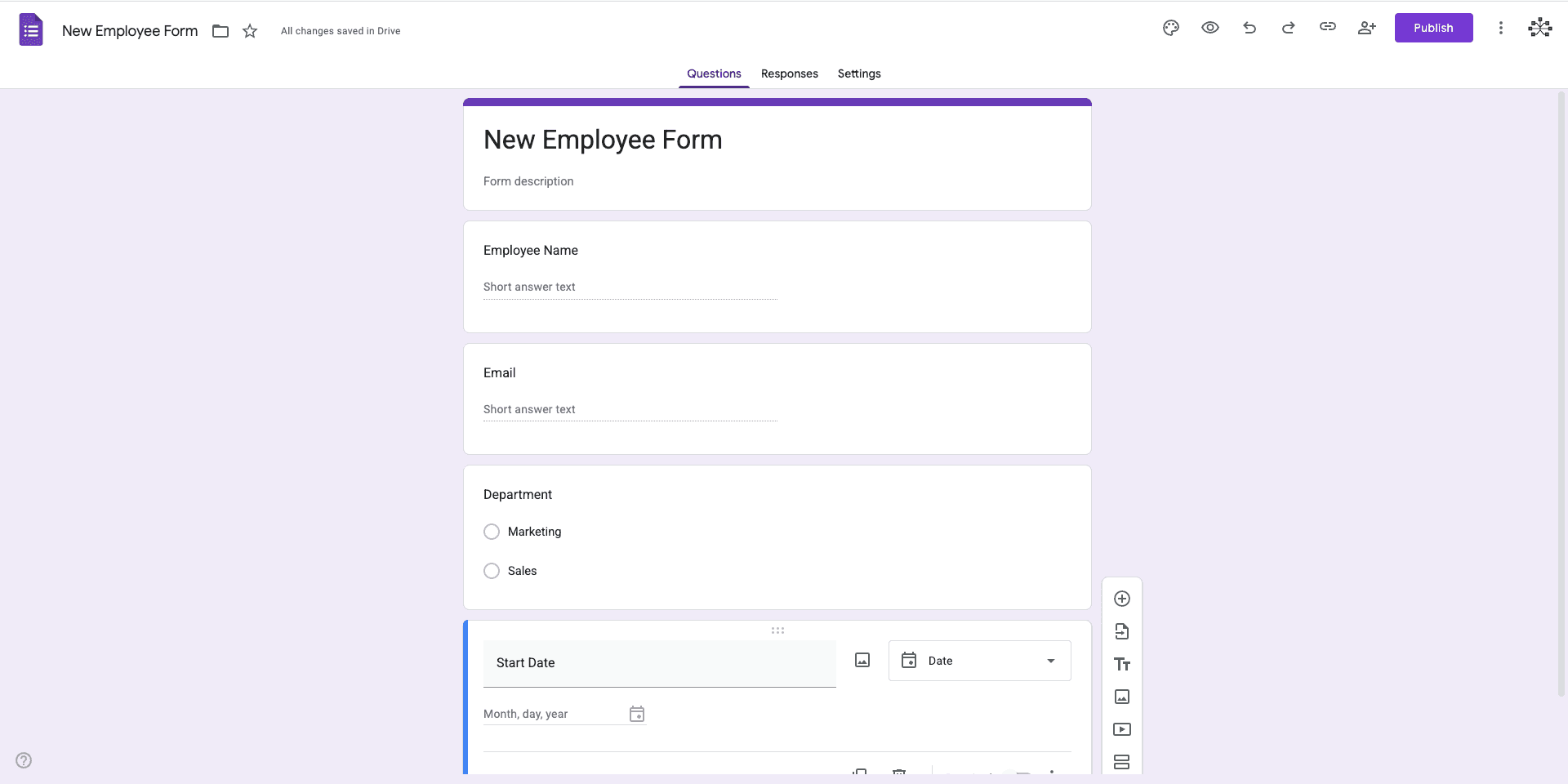This screenshot has width=1568, height=784.
Task: Star the New Employee Form
Action: [250, 30]
